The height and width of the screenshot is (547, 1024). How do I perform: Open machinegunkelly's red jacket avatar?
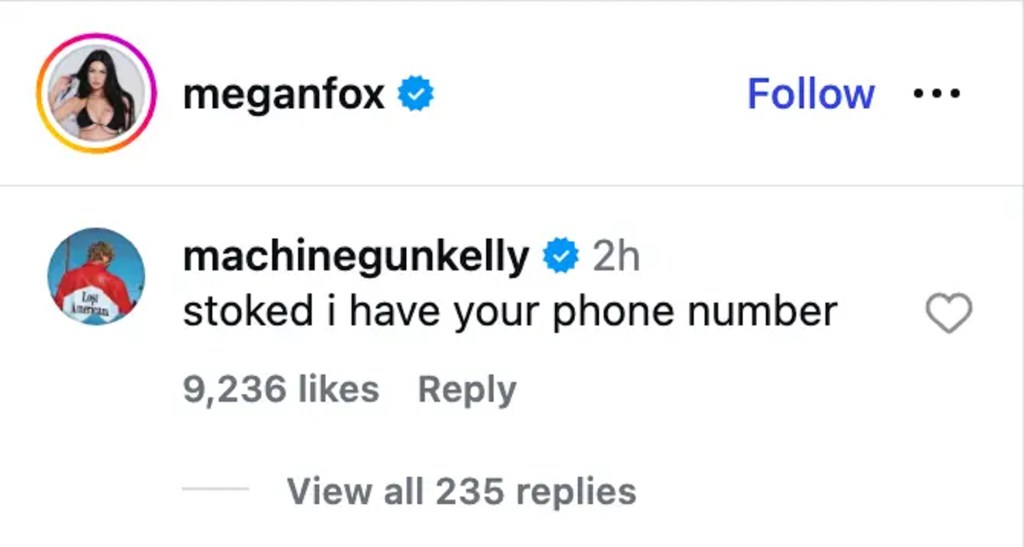pos(97,276)
